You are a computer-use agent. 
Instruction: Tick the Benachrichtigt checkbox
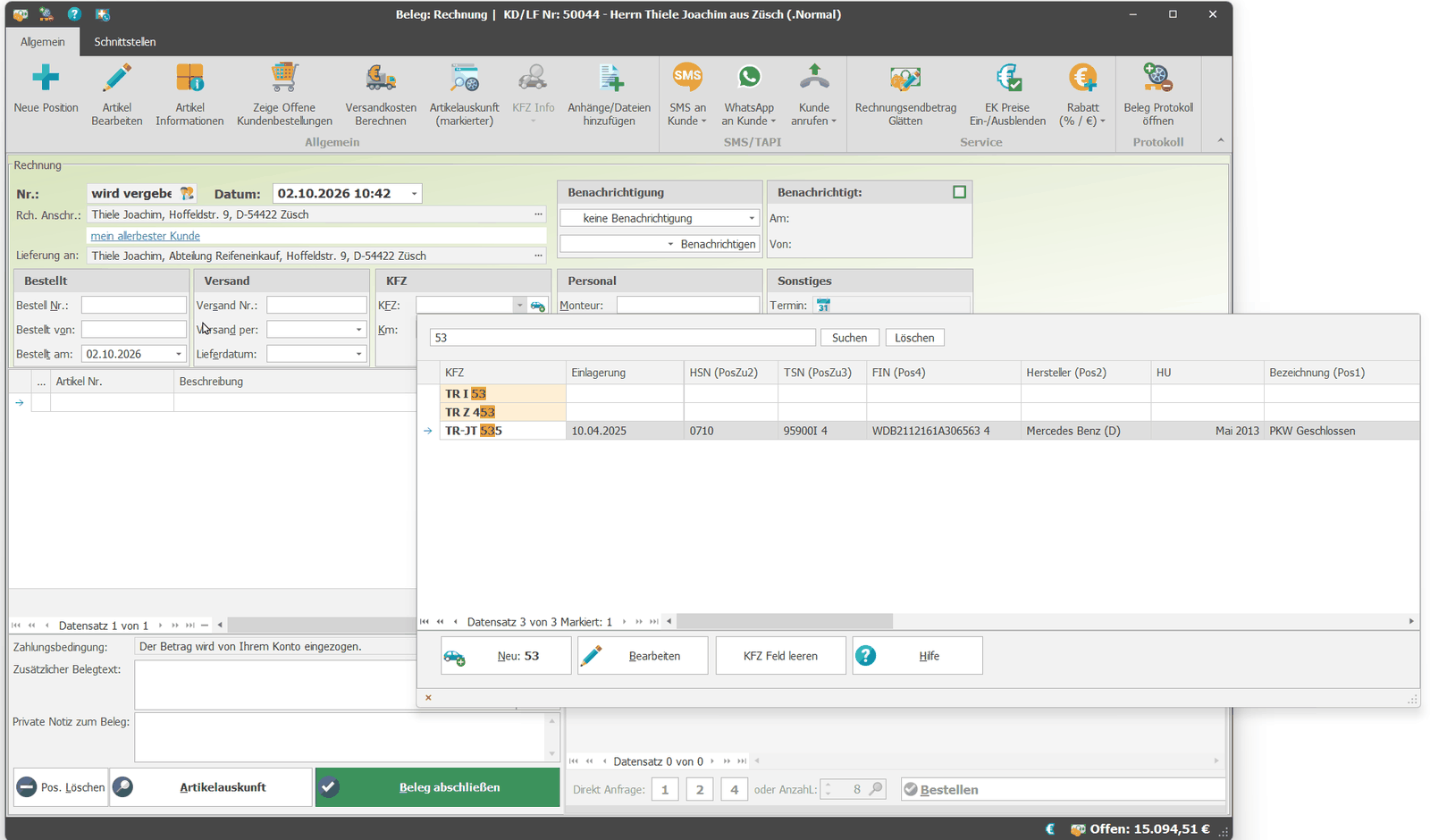click(959, 192)
